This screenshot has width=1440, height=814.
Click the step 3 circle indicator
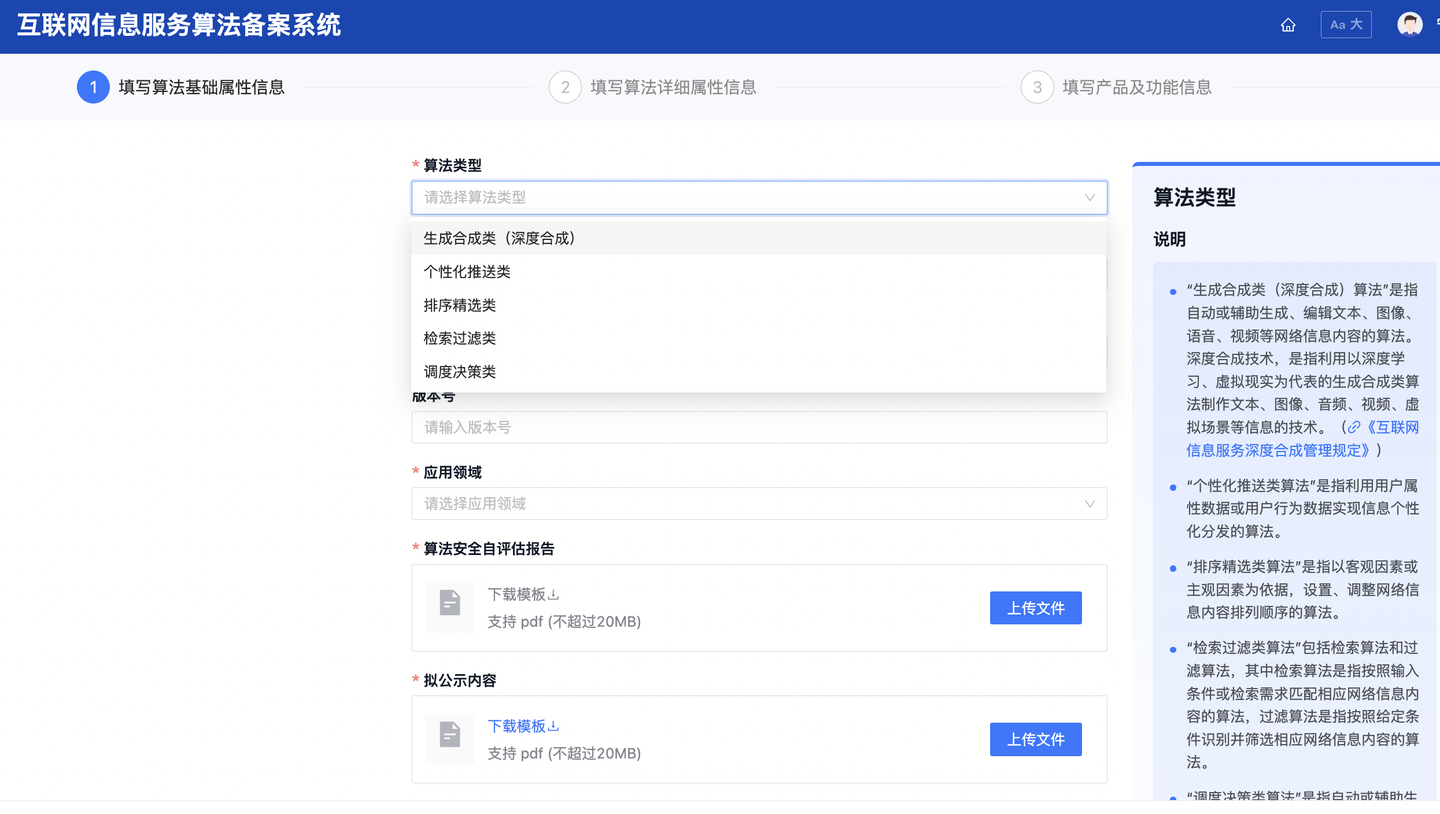1037,87
